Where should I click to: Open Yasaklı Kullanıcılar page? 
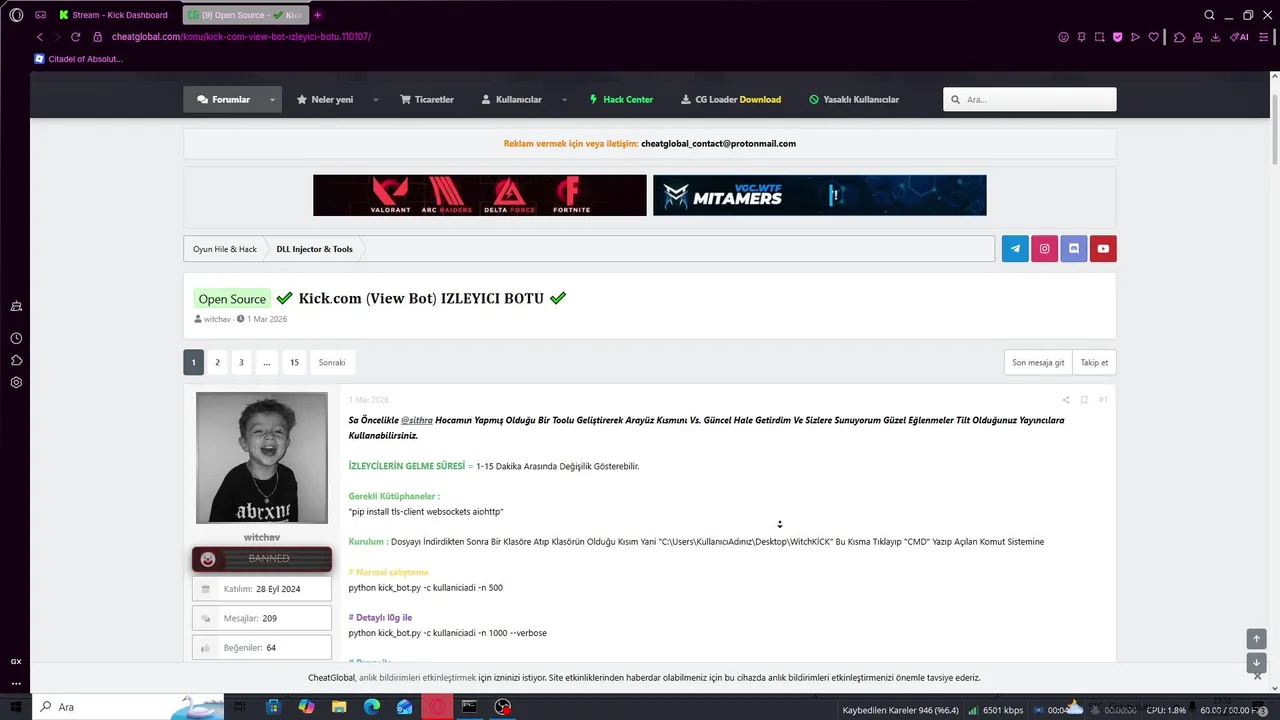pyautogui.click(x=854, y=100)
